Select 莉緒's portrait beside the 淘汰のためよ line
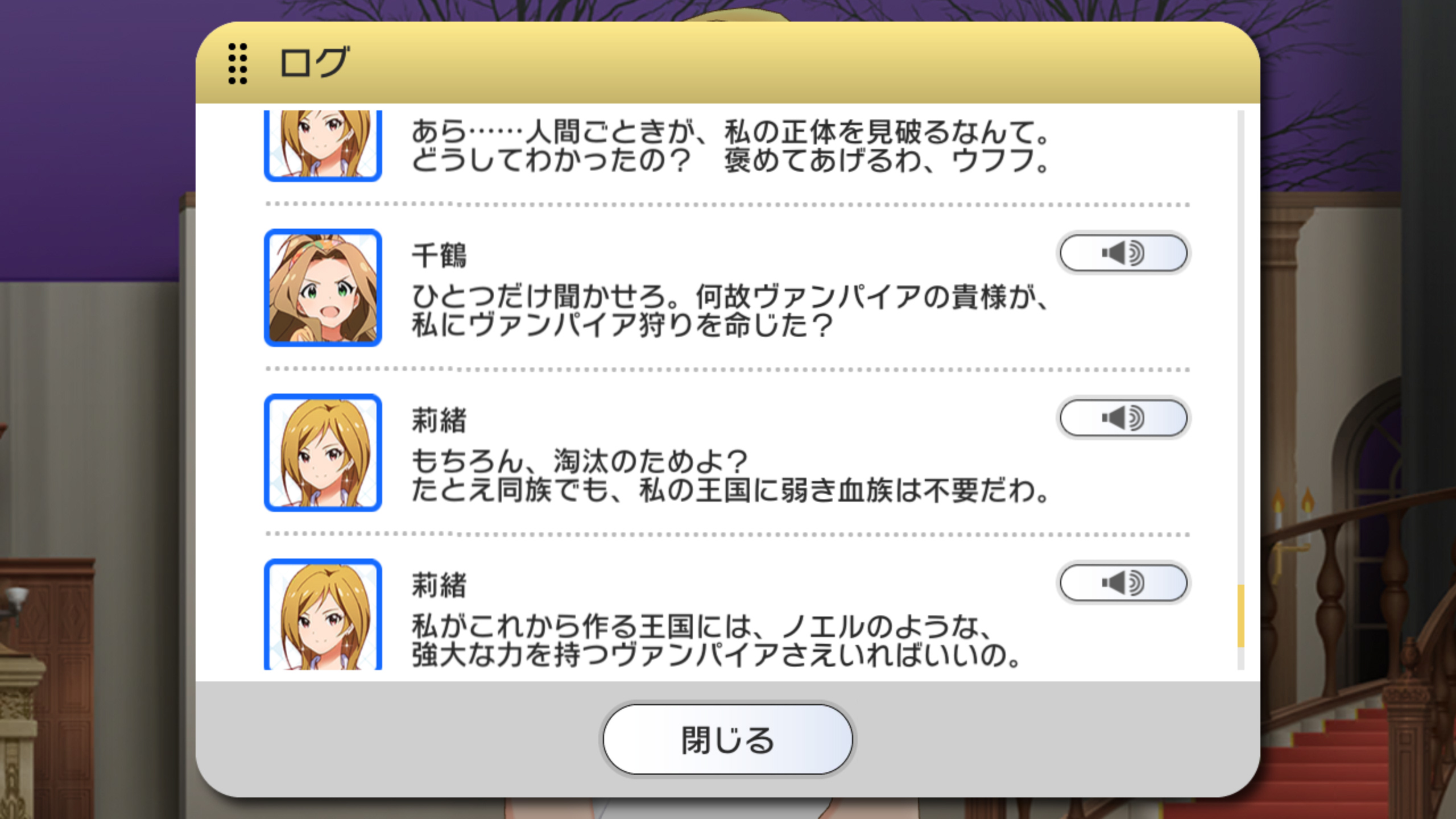The height and width of the screenshot is (819, 1456). [x=323, y=453]
